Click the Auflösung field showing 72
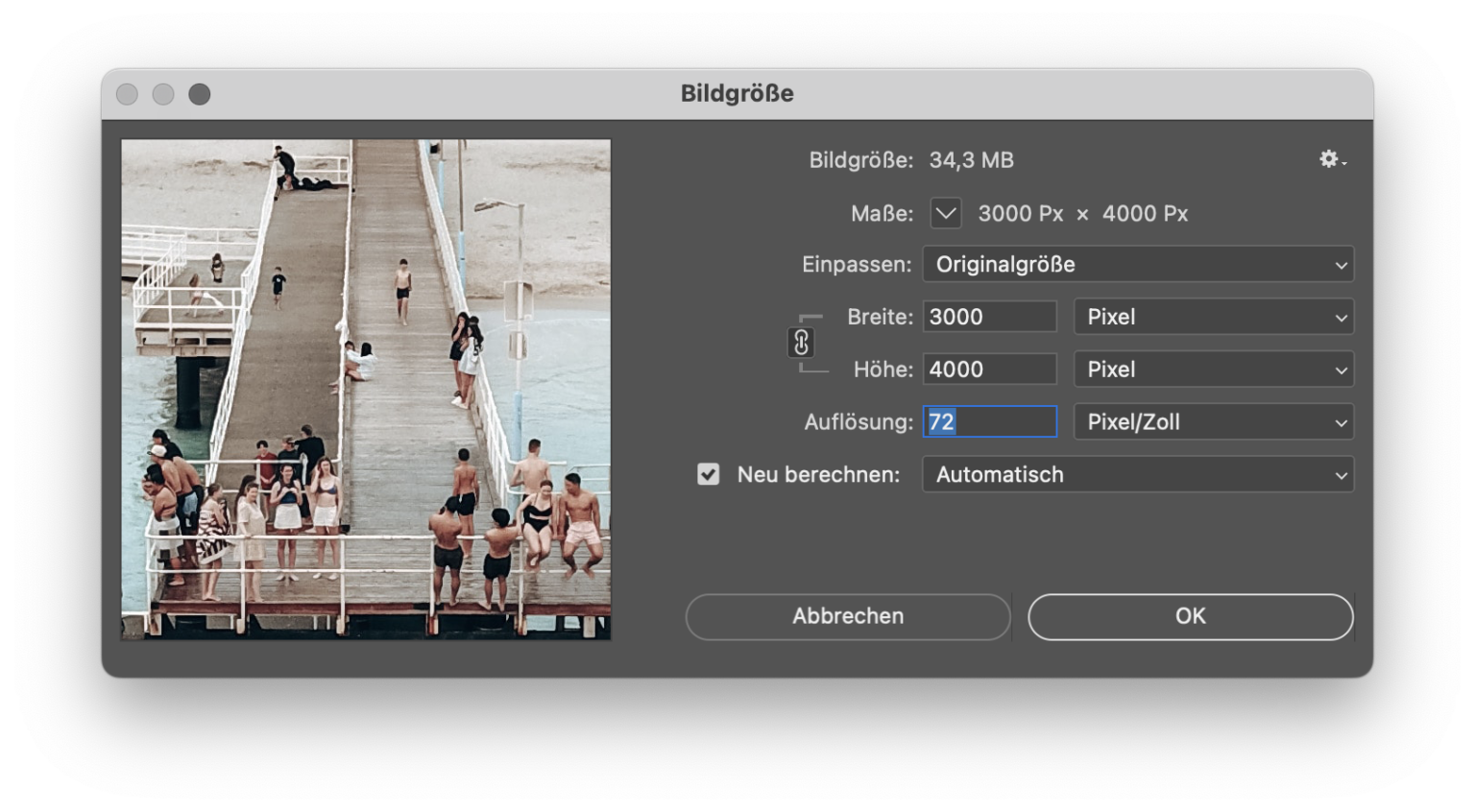This screenshot has width=1475, height=812. 988,421
